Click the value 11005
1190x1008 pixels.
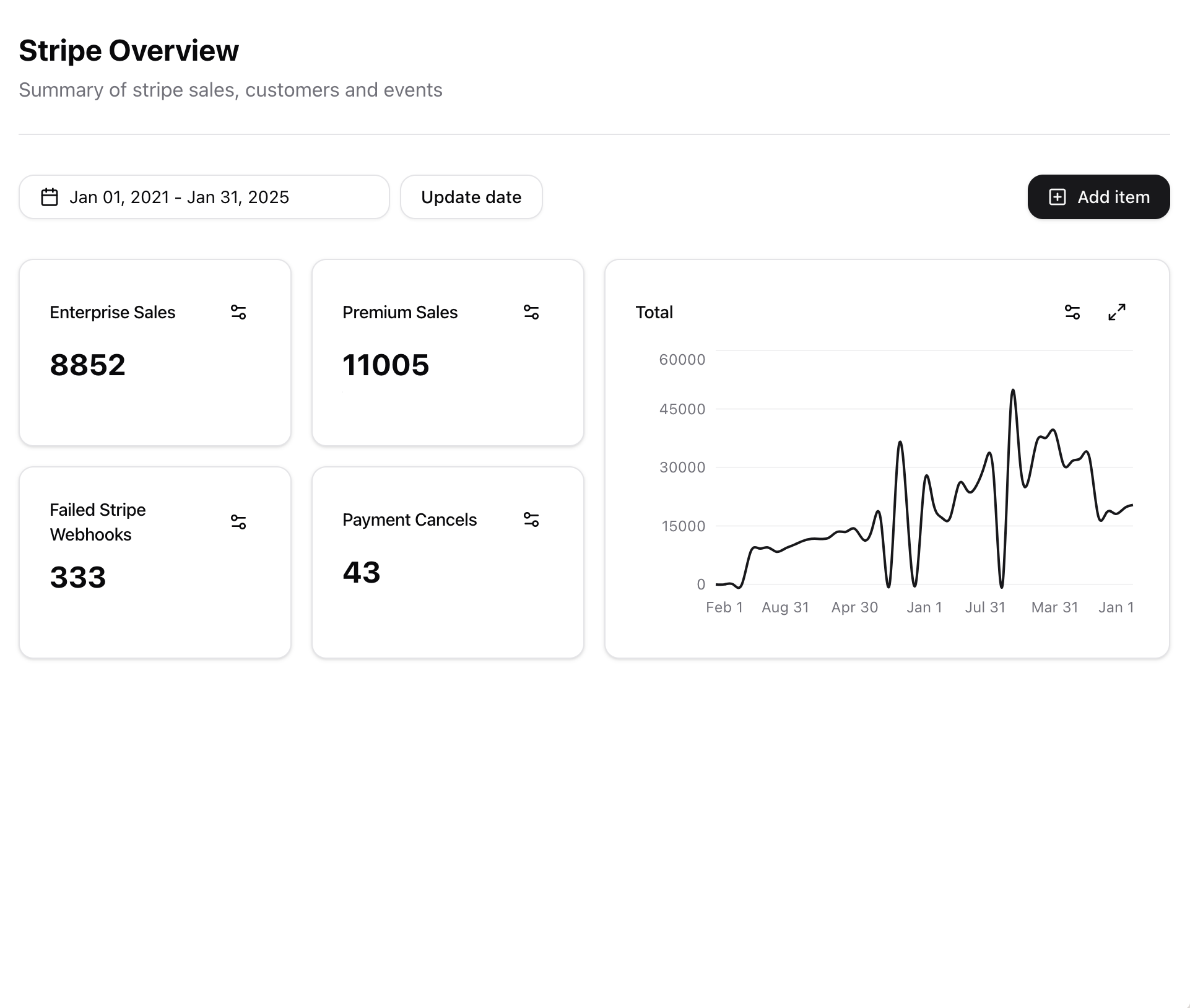pos(386,365)
